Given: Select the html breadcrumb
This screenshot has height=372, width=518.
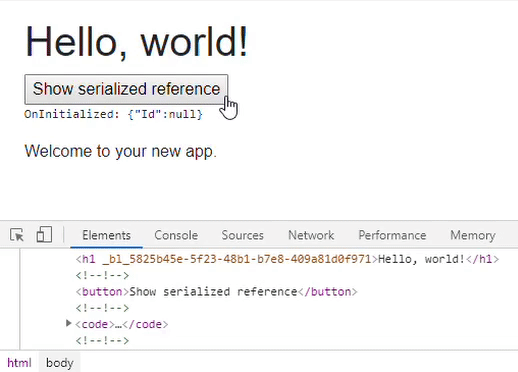Looking at the screenshot, I should click(19, 363).
